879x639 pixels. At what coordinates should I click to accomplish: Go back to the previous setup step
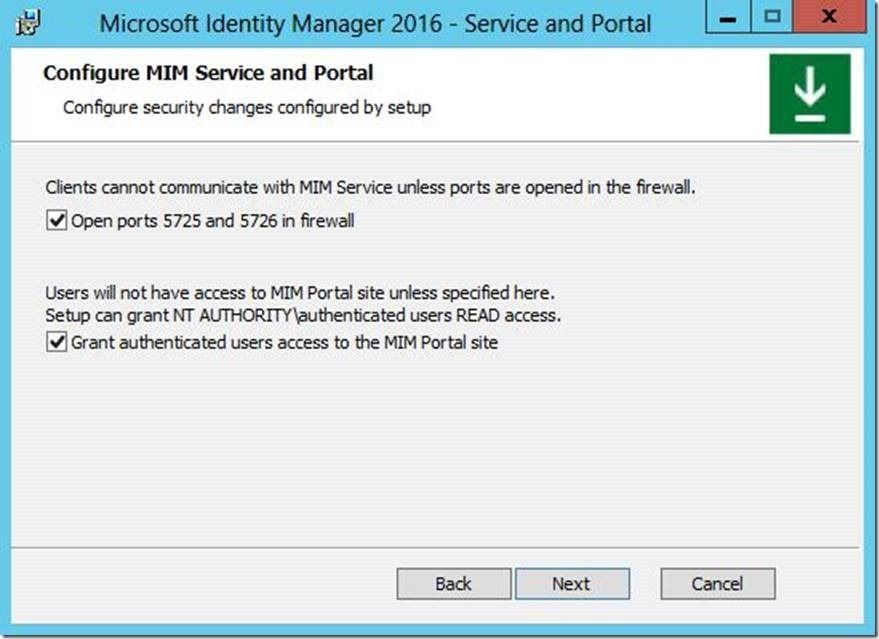[x=454, y=584]
